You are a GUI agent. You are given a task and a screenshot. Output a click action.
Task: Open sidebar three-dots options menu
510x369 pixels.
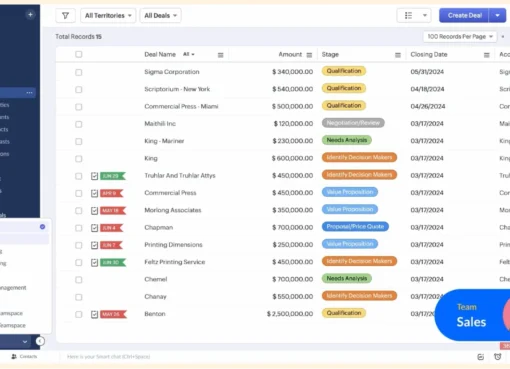point(29,93)
